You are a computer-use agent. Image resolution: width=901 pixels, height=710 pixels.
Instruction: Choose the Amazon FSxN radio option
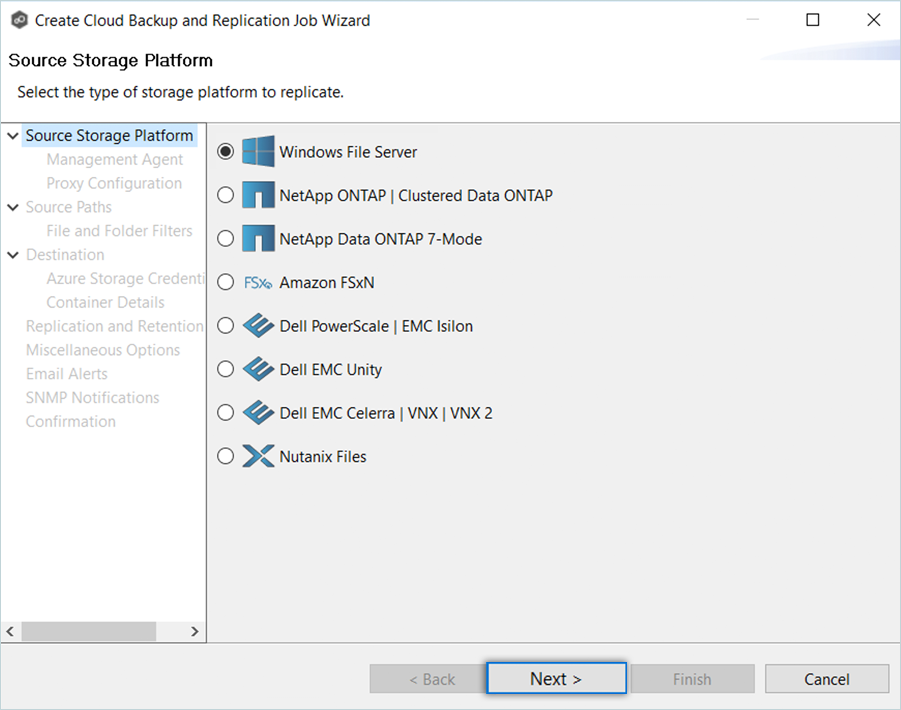[x=226, y=283]
